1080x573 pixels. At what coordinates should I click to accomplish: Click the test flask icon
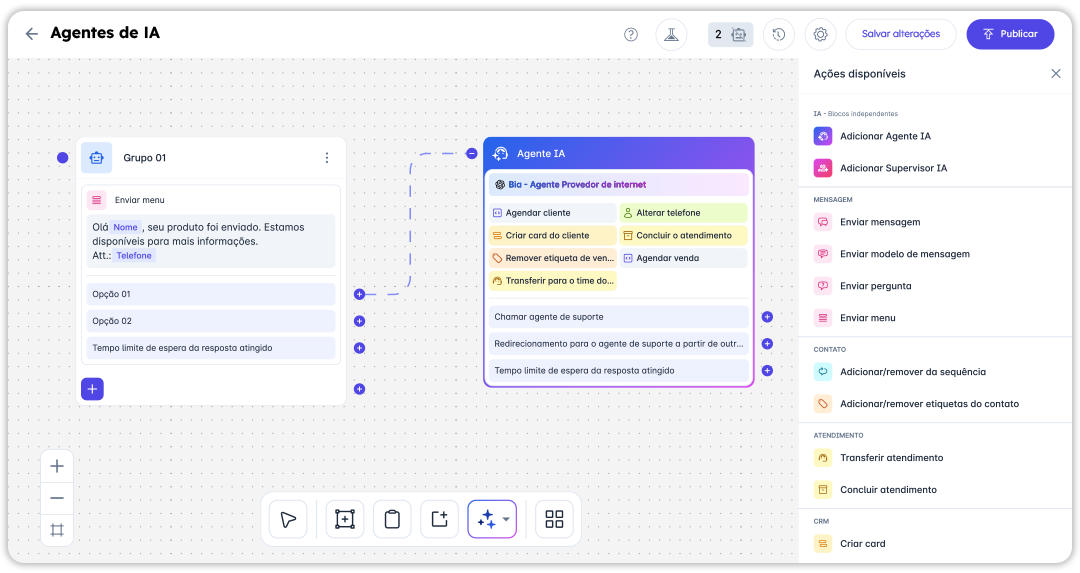pyautogui.click(x=671, y=34)
